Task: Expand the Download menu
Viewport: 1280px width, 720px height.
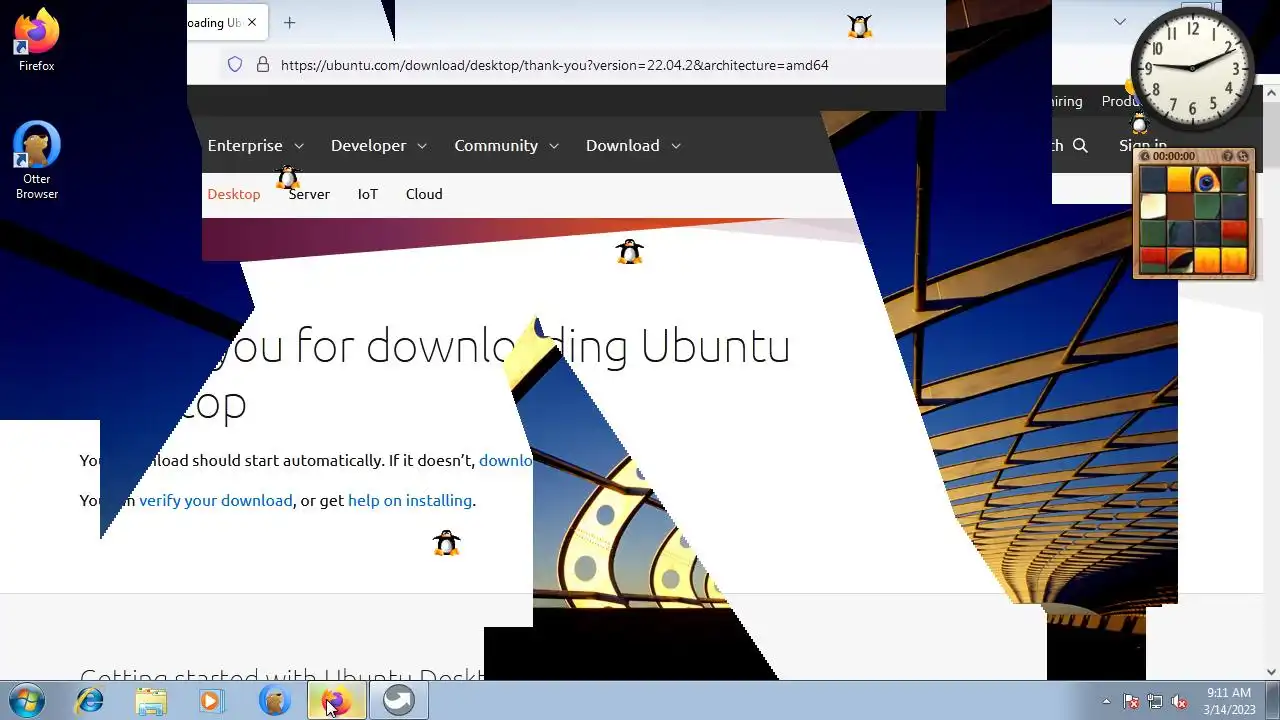Action: pyautogui.click(x=633, y=145)
